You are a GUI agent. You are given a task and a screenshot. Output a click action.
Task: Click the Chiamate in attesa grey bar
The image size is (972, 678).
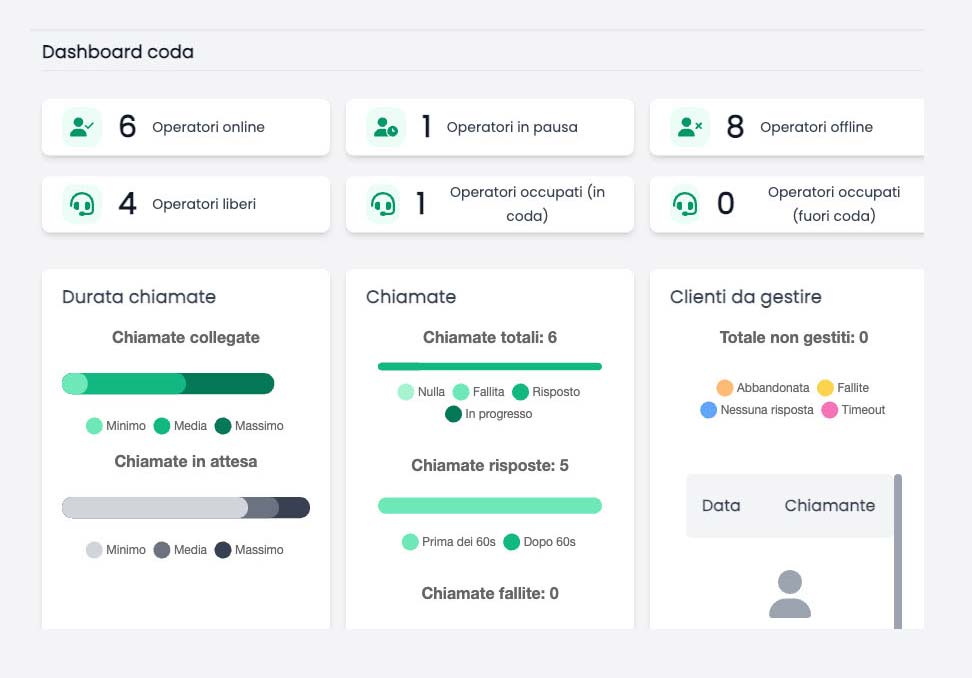[186, 508]
